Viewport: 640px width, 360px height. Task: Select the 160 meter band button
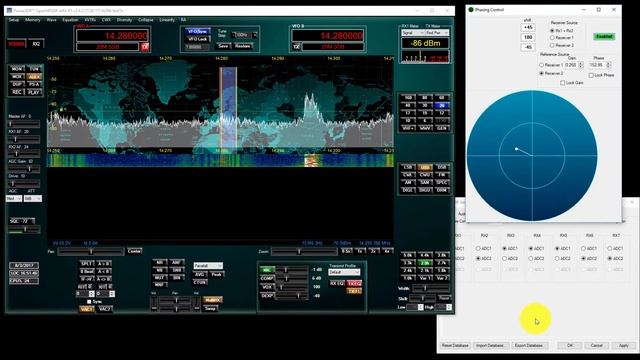coord(408,98)
